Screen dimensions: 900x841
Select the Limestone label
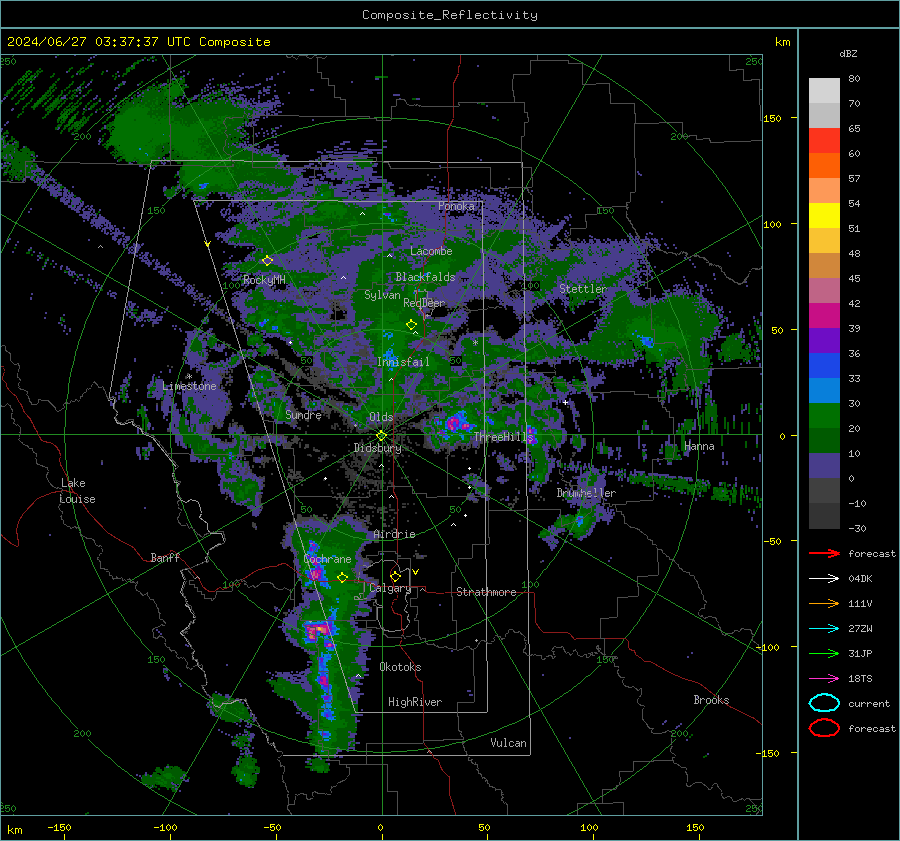pos(189,386)
